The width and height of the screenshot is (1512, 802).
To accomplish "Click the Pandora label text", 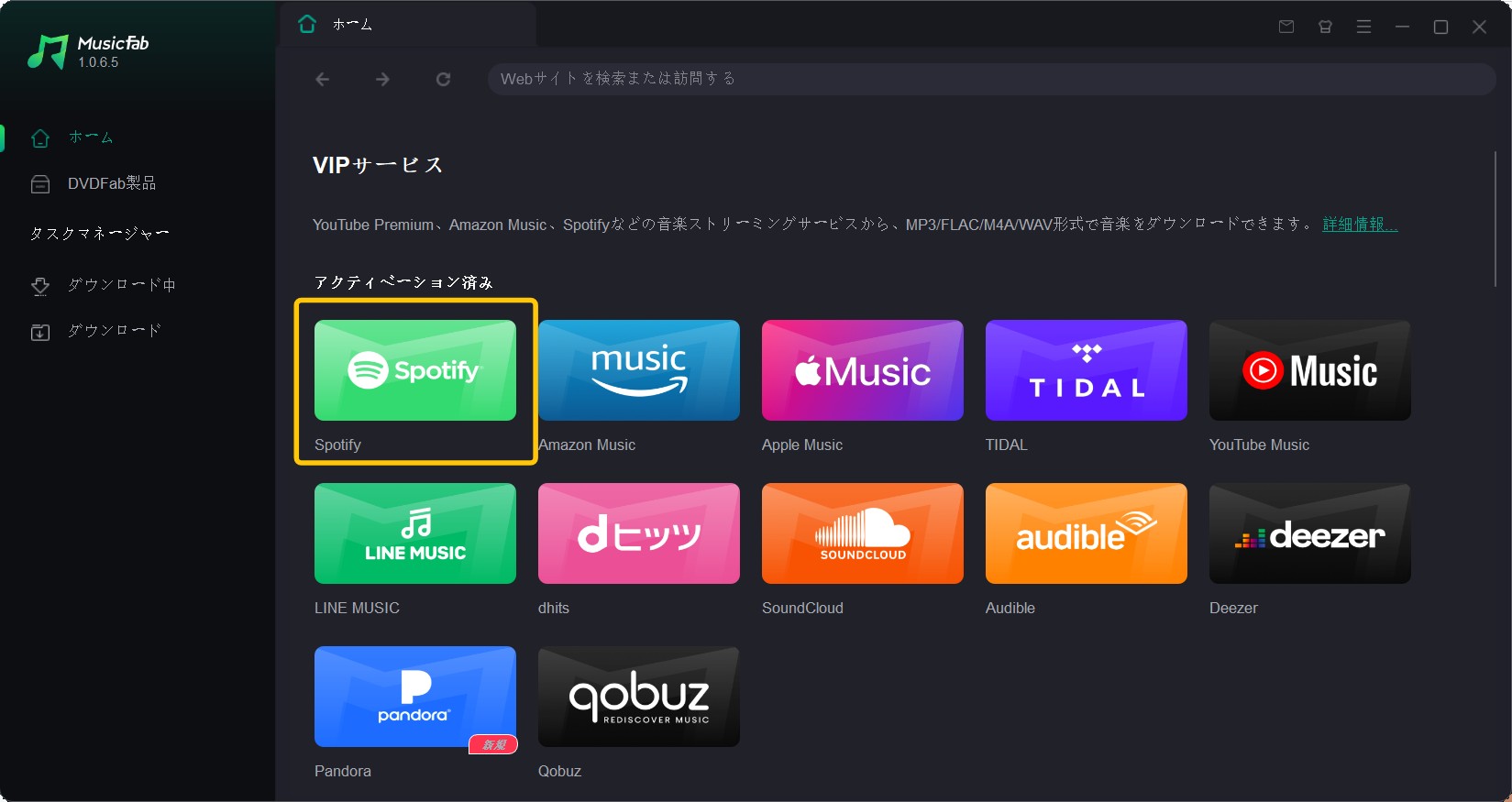I will point(343,771).
